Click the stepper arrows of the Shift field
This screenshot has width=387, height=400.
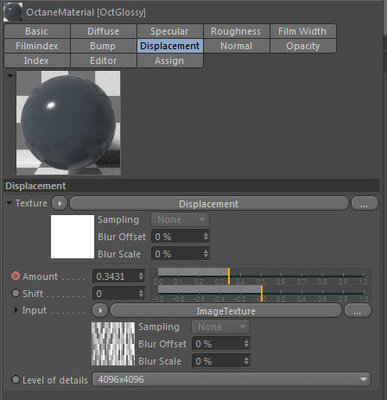tap(141, 294)
